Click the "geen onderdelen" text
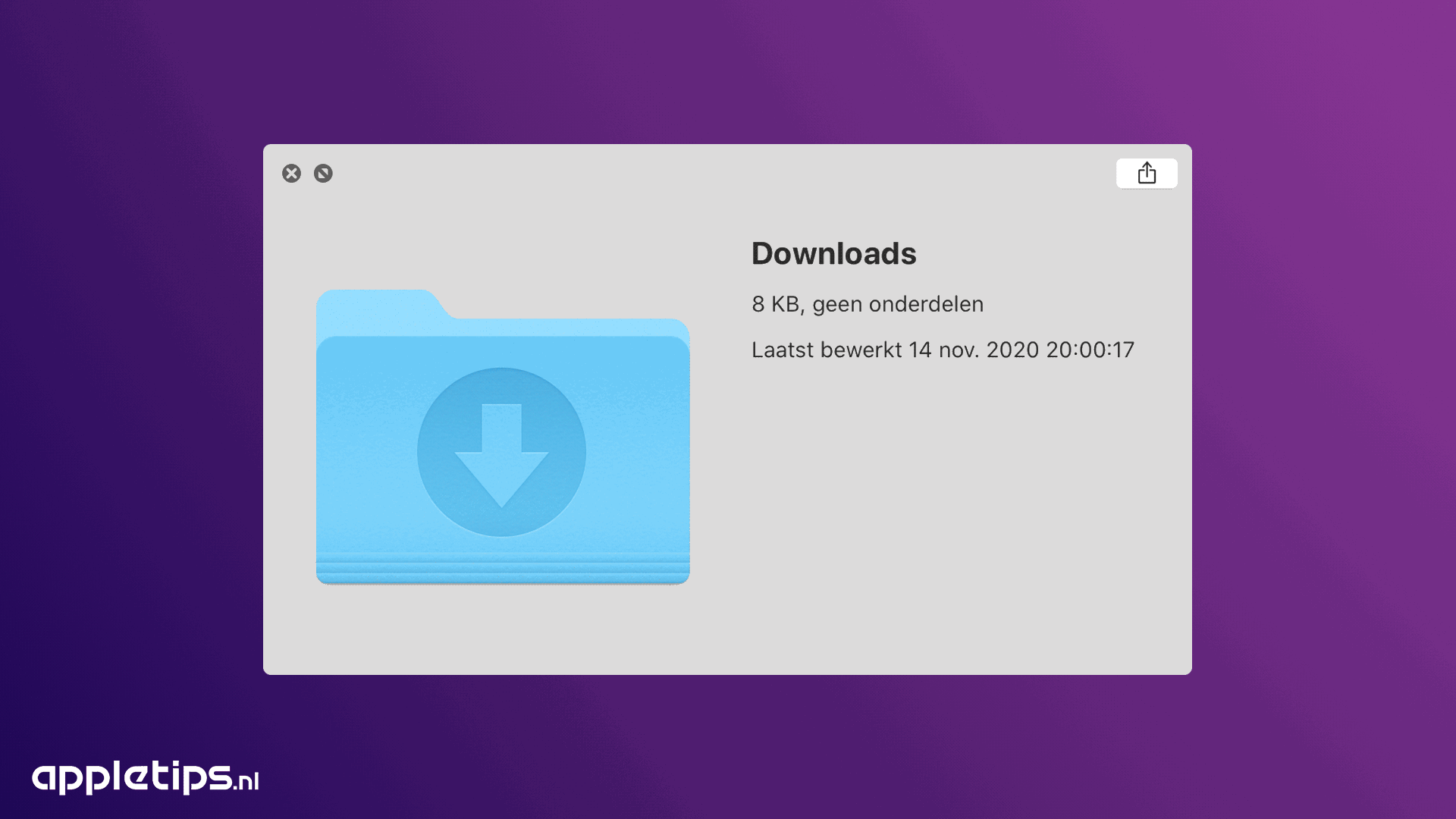Image resolution: width=1456 pixels, height=819 pixels. point(898,304)
